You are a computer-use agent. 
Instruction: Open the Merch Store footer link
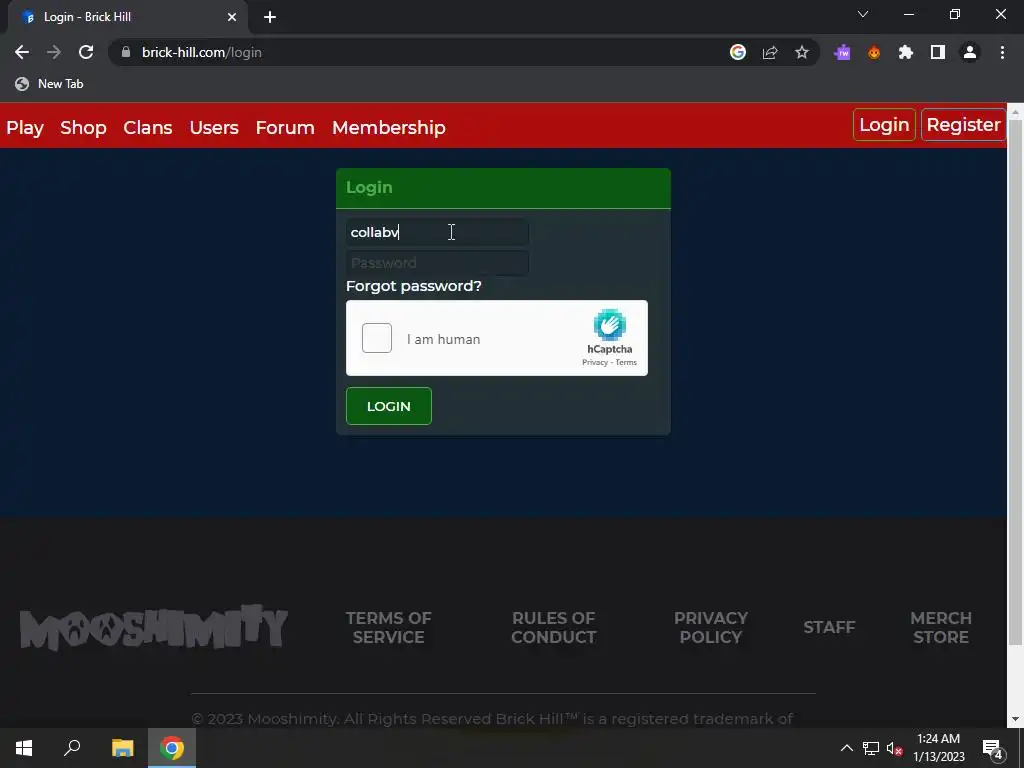tap(940, 627)
